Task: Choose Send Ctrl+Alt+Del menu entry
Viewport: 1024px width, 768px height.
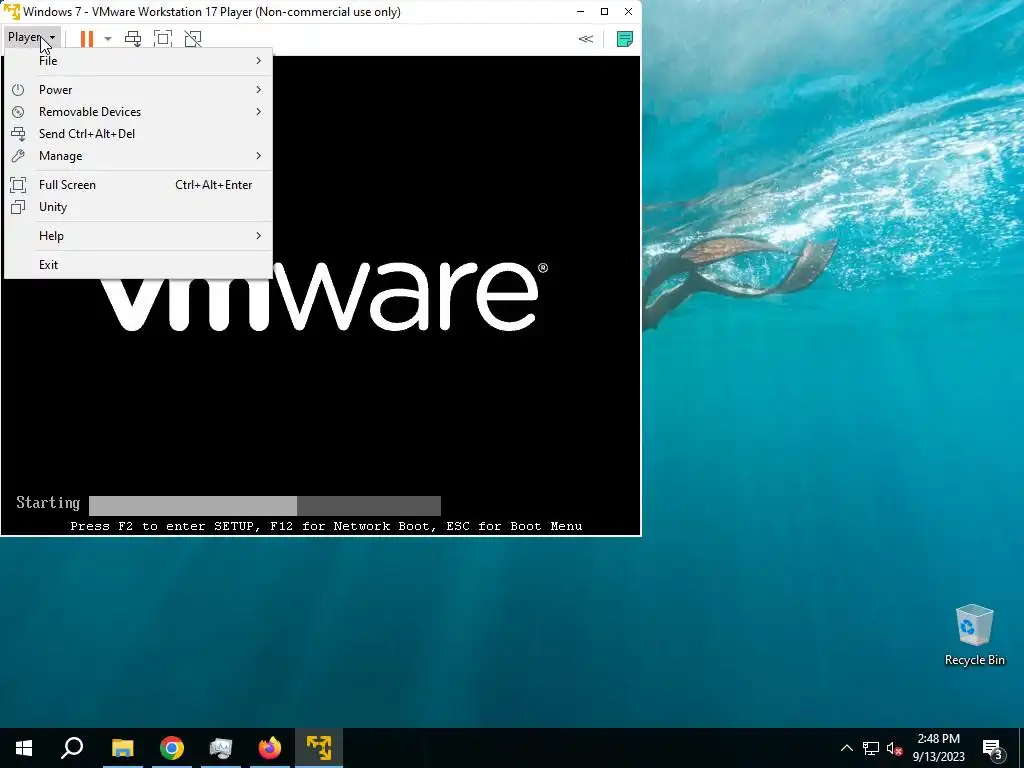Action: [x=138, y=134]
